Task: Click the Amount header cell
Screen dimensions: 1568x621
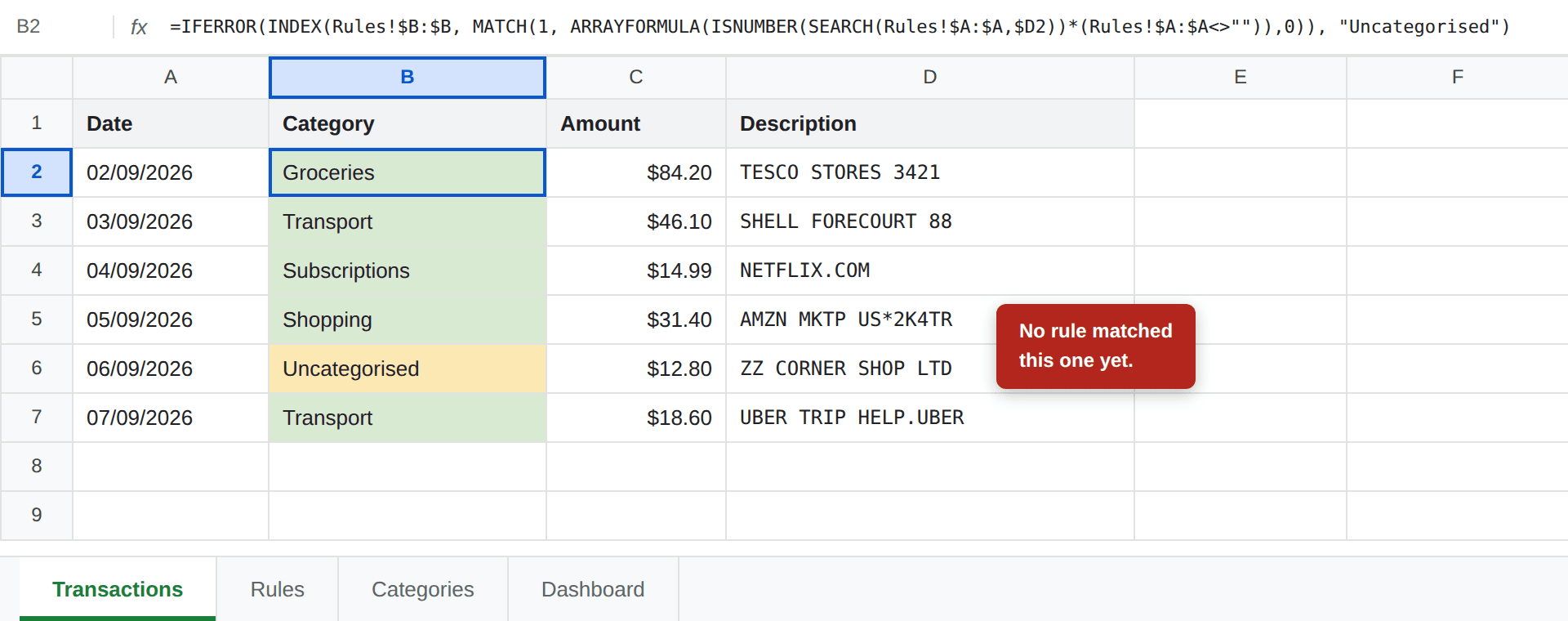Action: 636,123
